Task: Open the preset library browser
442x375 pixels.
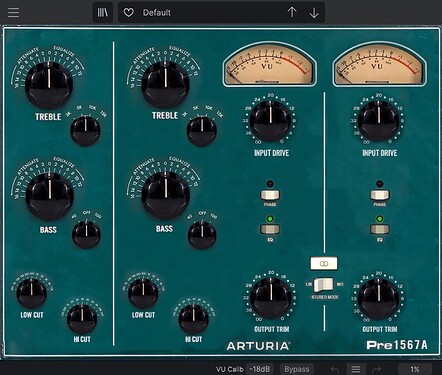Action: click(x=102, y=13)
